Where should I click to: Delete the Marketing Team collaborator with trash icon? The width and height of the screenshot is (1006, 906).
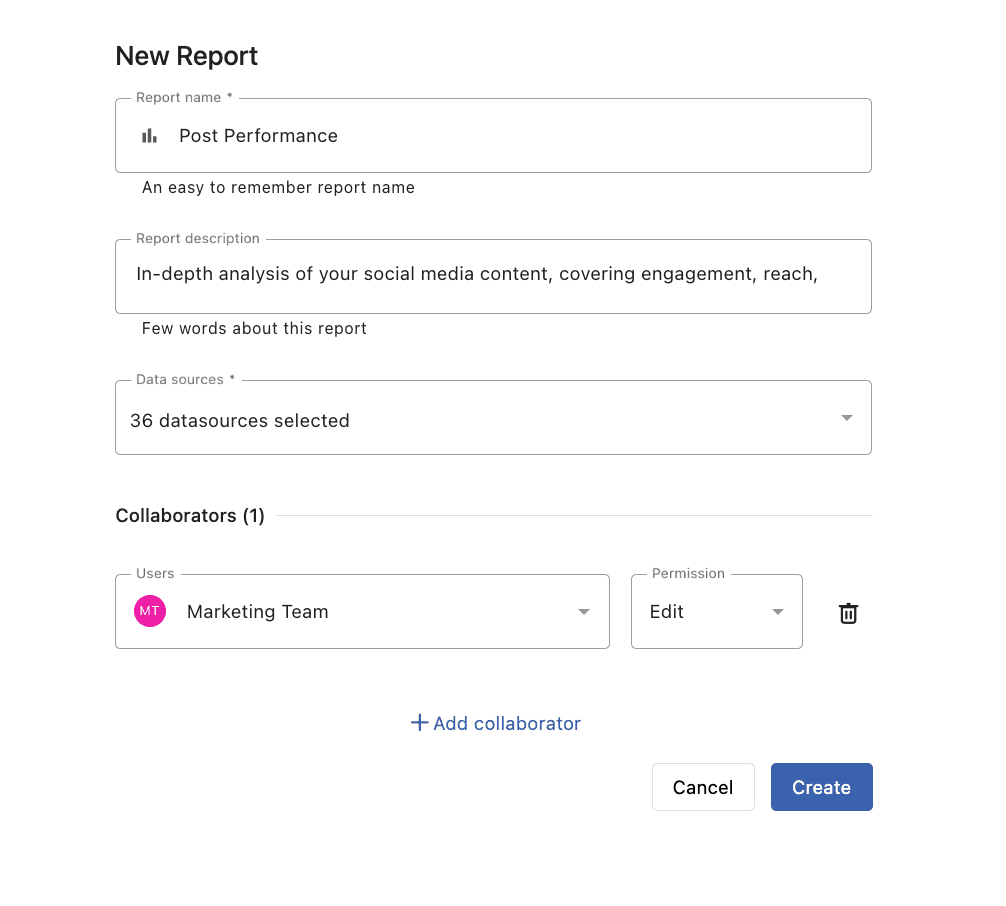tap(848, 613)
